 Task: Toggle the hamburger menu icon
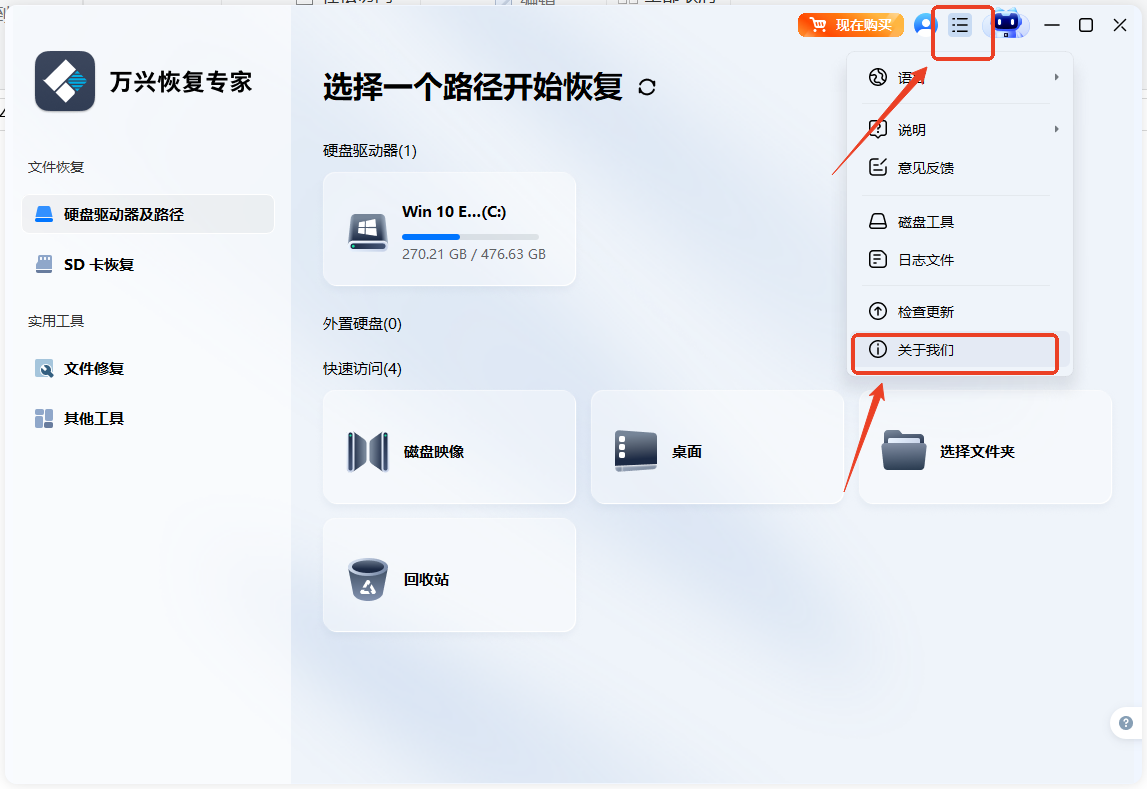pyautogui.click(x=960, y=26)
